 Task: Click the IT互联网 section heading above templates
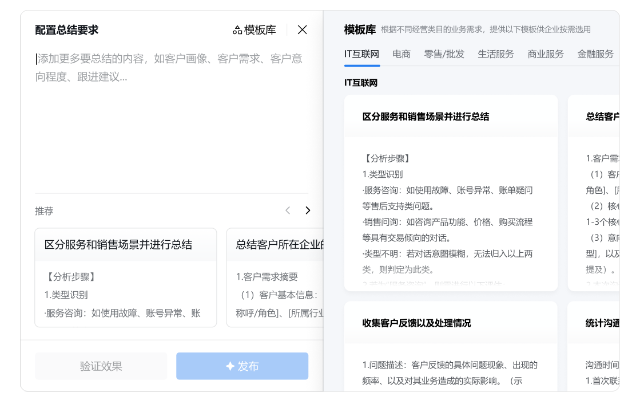pyautogui.click(x=361, y=83)
